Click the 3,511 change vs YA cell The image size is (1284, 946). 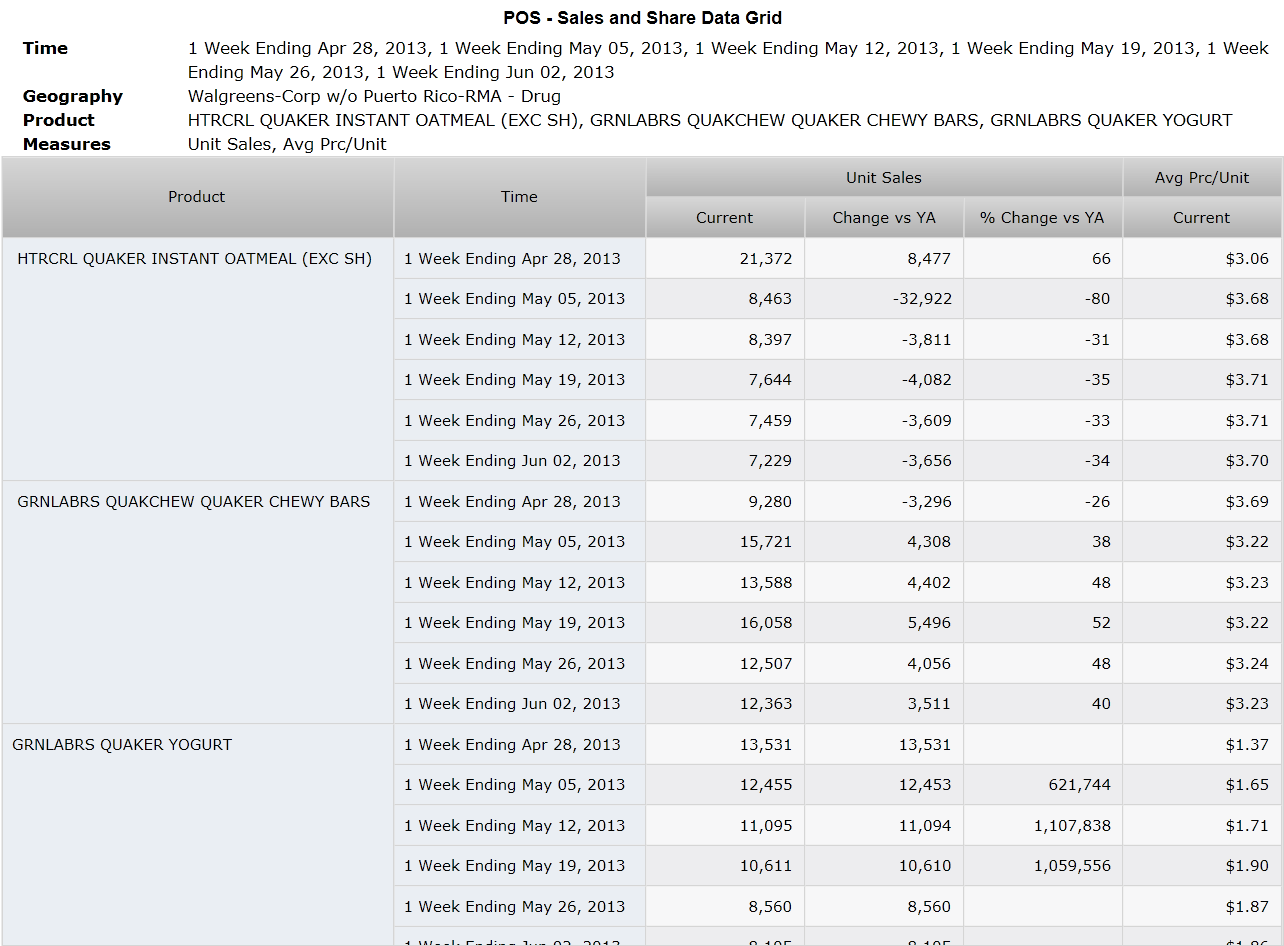tap(884, 704)
